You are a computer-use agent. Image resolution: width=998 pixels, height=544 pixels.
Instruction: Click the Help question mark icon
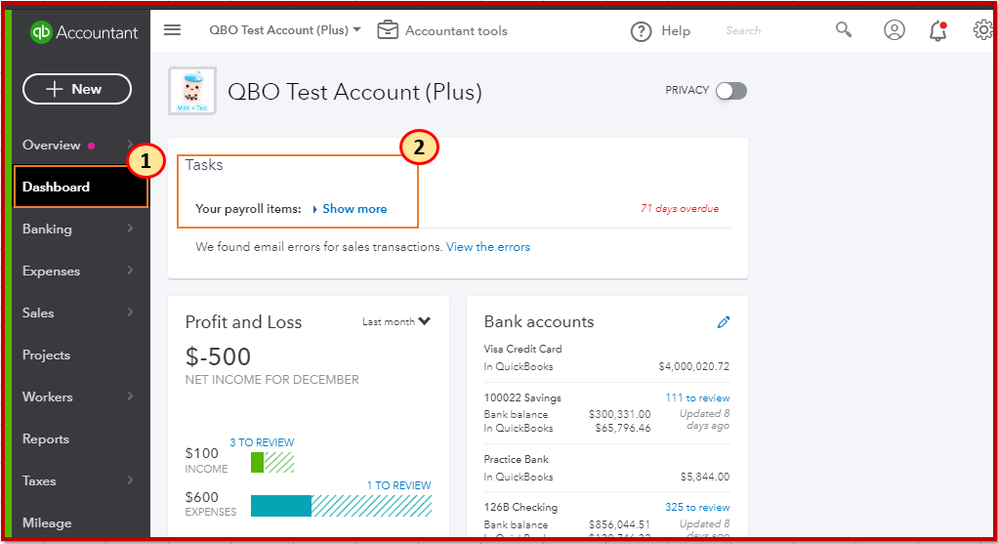[x=641, y=32]
